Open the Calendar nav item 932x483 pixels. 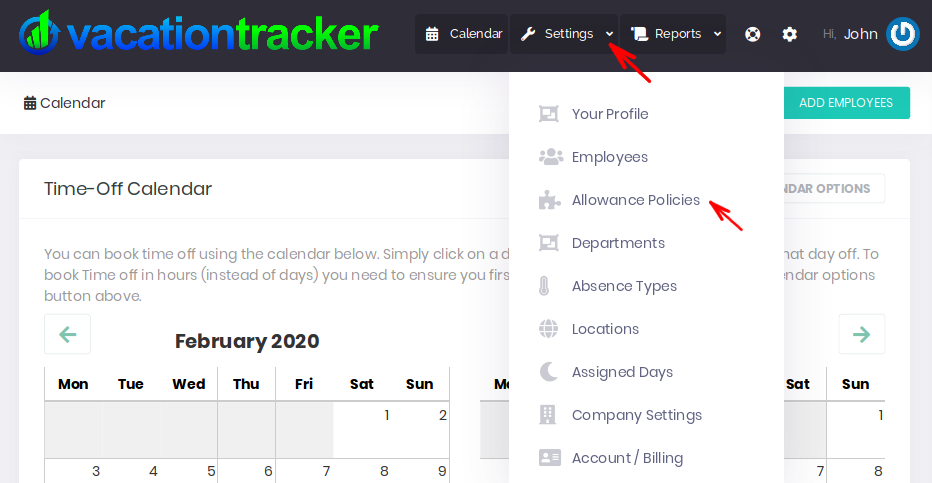click(463, 34)
